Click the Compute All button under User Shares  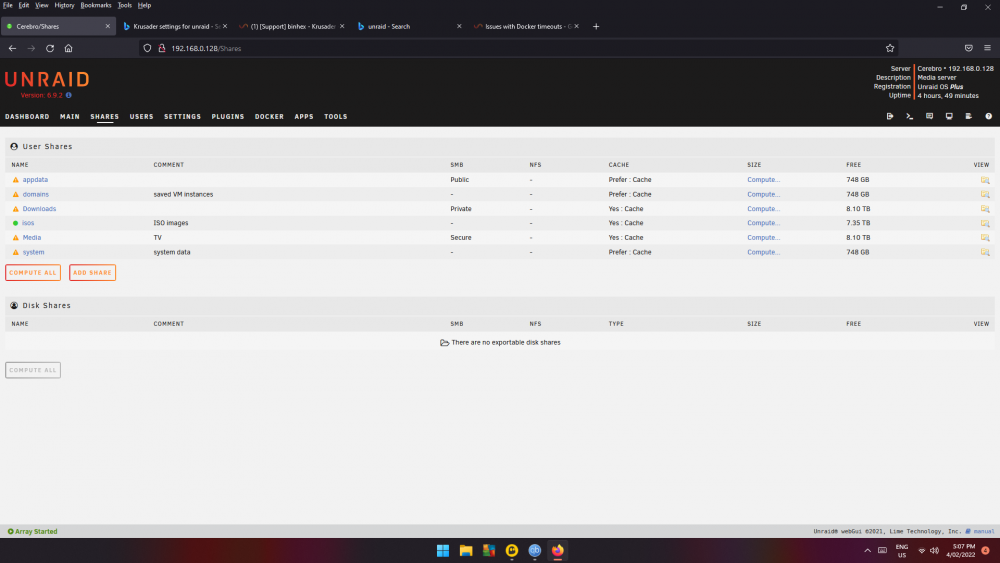point(33,272)
